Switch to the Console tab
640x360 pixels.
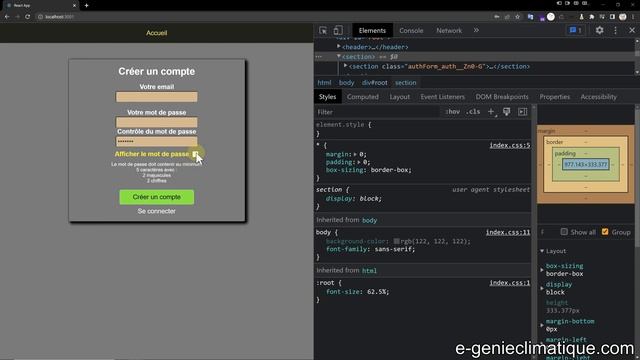pyautogui.click(x=411, y=31)
